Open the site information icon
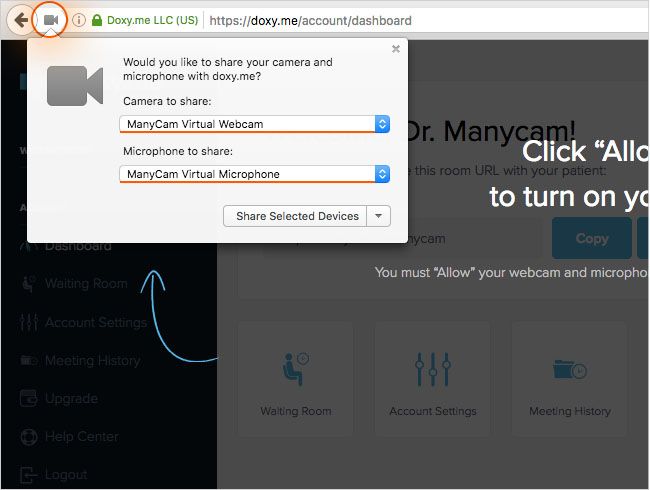 78,20
